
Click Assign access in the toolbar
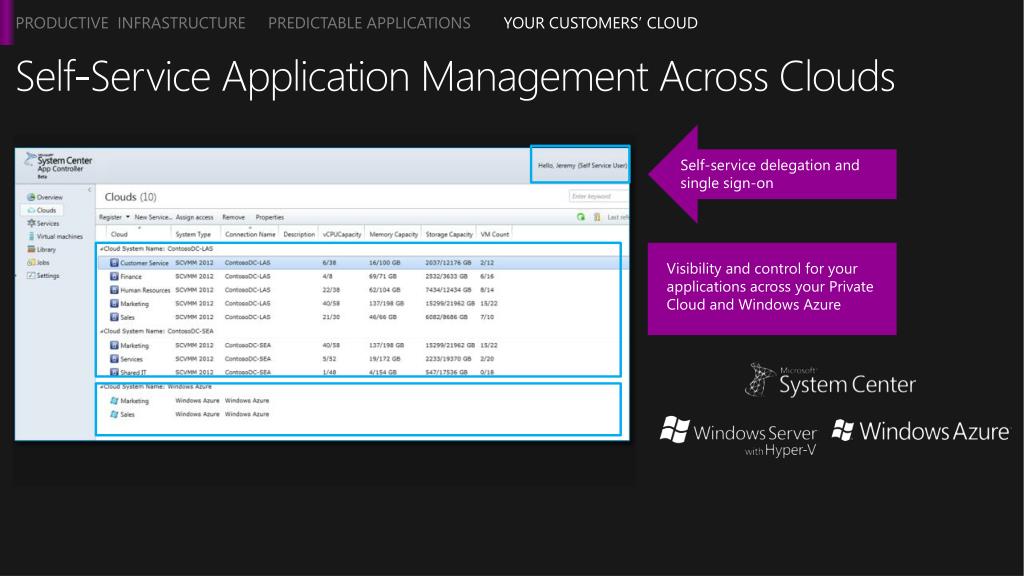point(195,217)
